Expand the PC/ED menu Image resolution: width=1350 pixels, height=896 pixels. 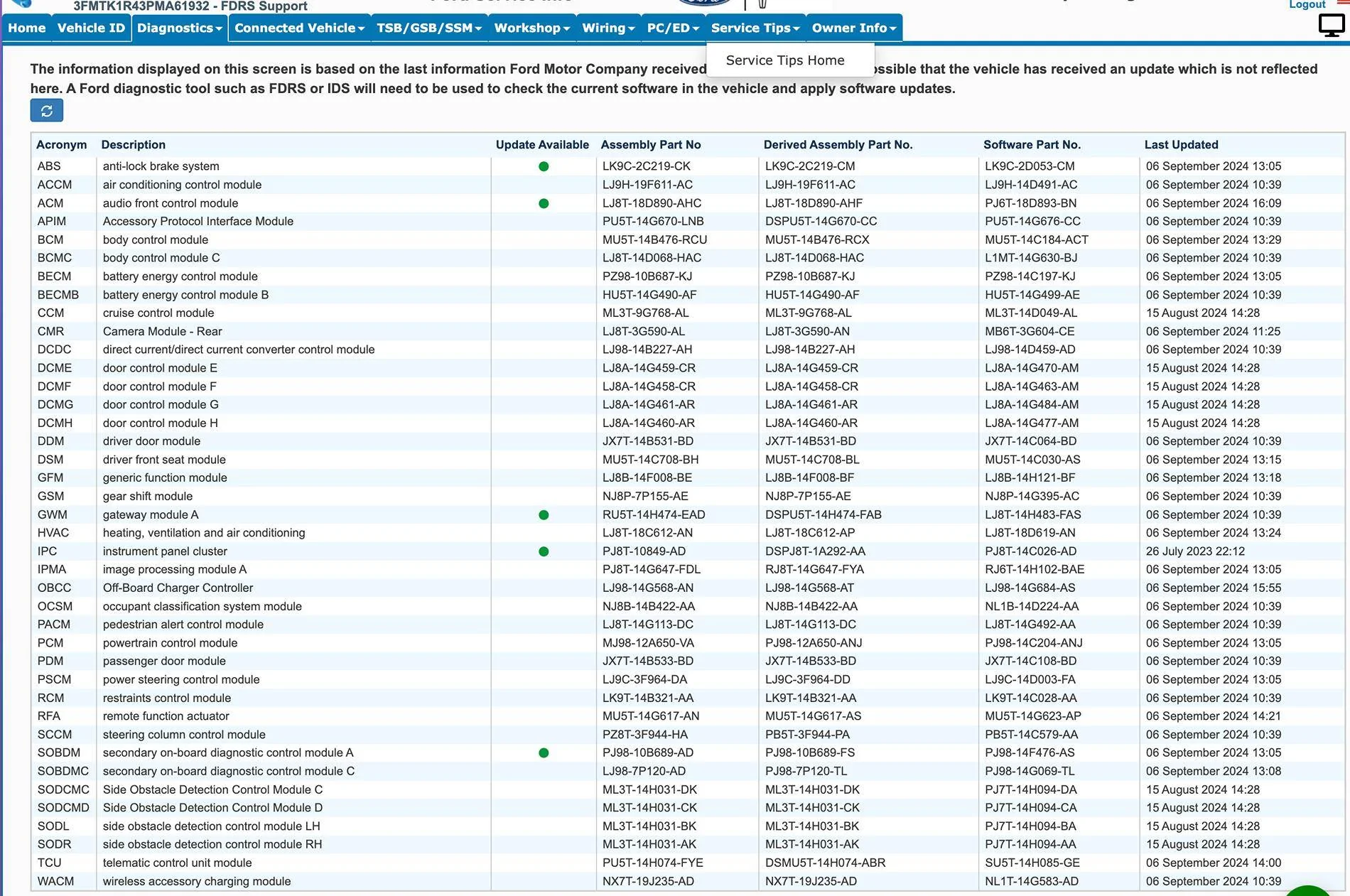pos(673,28)
